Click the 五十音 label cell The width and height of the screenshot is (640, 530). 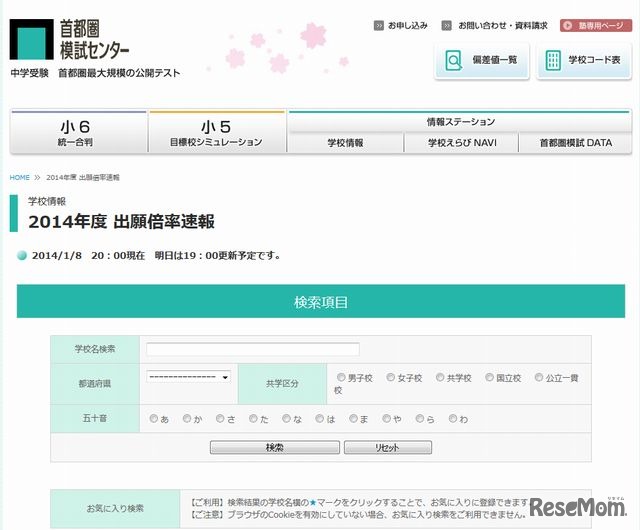click(x=95, y=419)
